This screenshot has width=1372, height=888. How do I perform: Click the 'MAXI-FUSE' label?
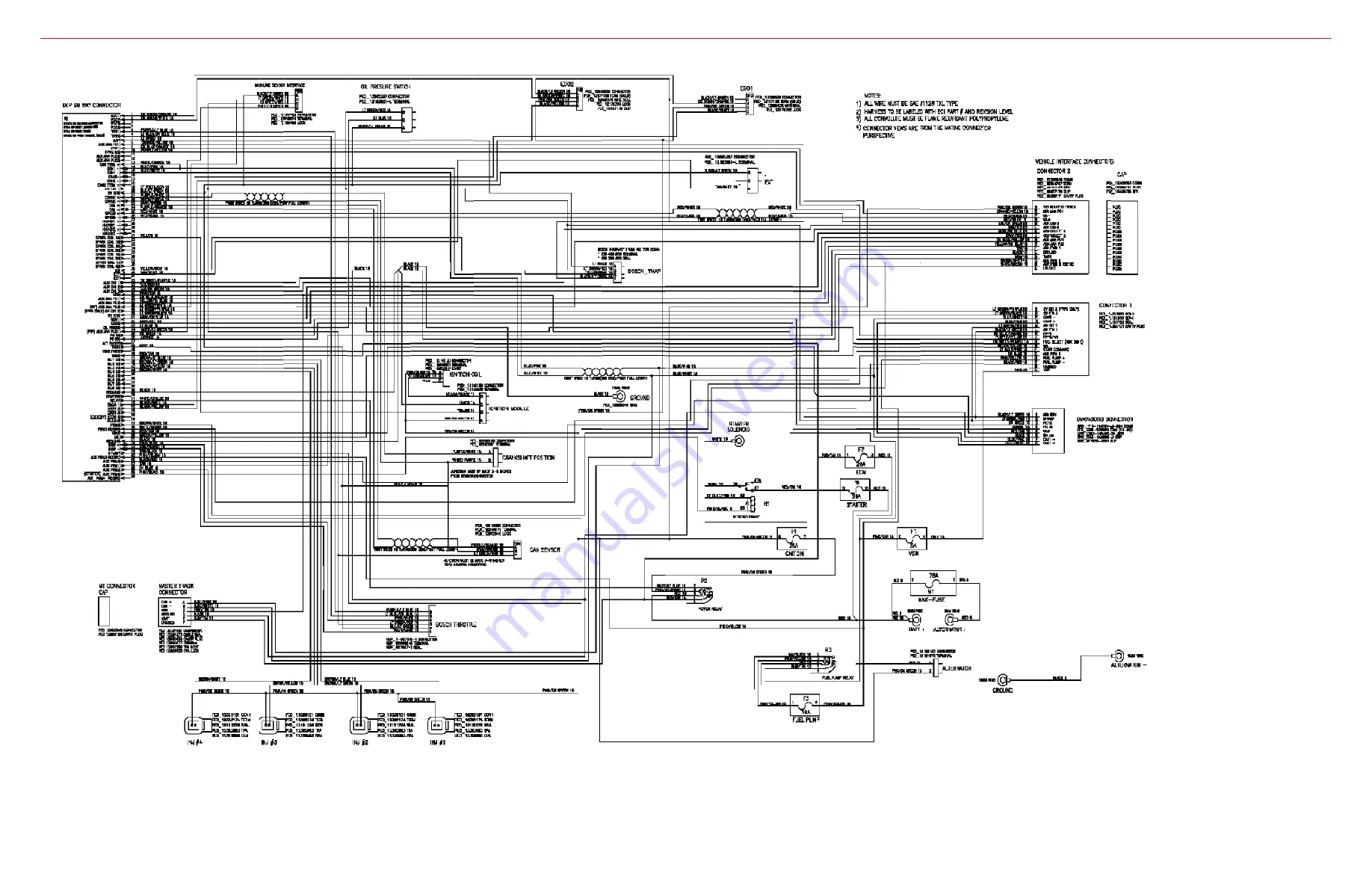pos(930,599)
